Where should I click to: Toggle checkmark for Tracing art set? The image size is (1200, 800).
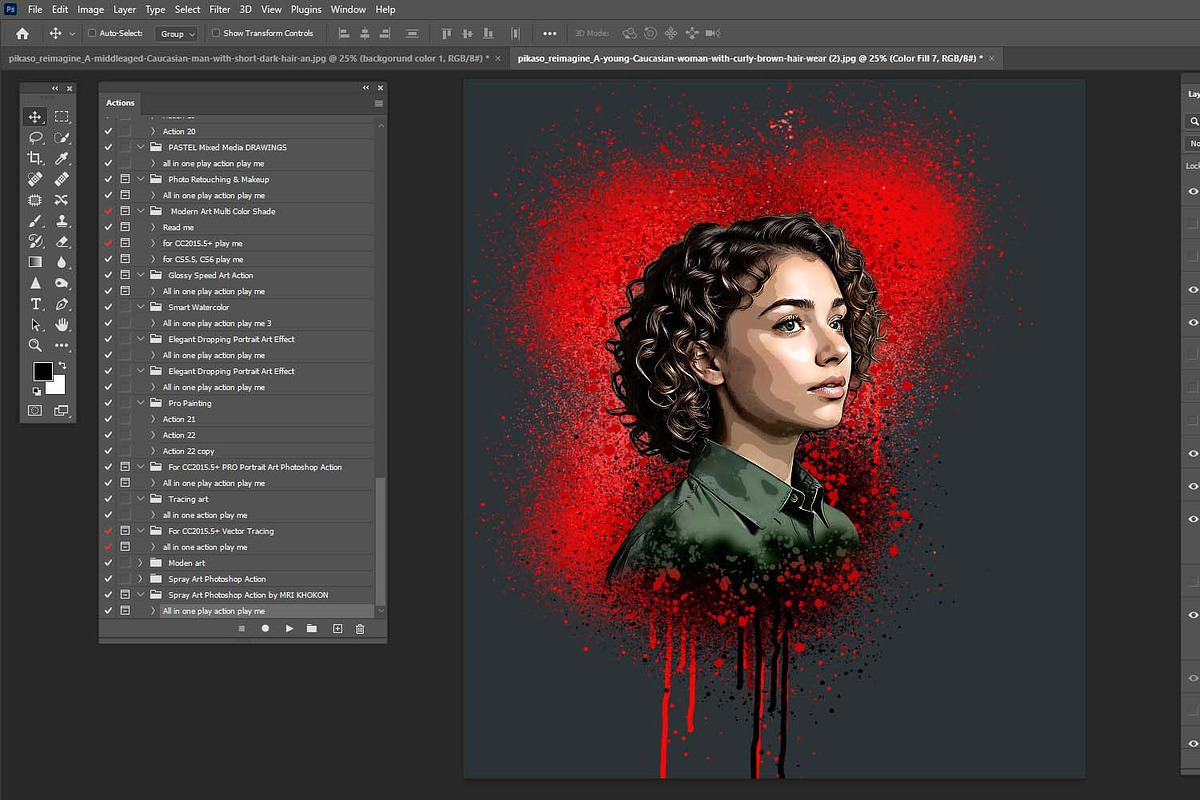pyautogui.click(x=108, y=499)
